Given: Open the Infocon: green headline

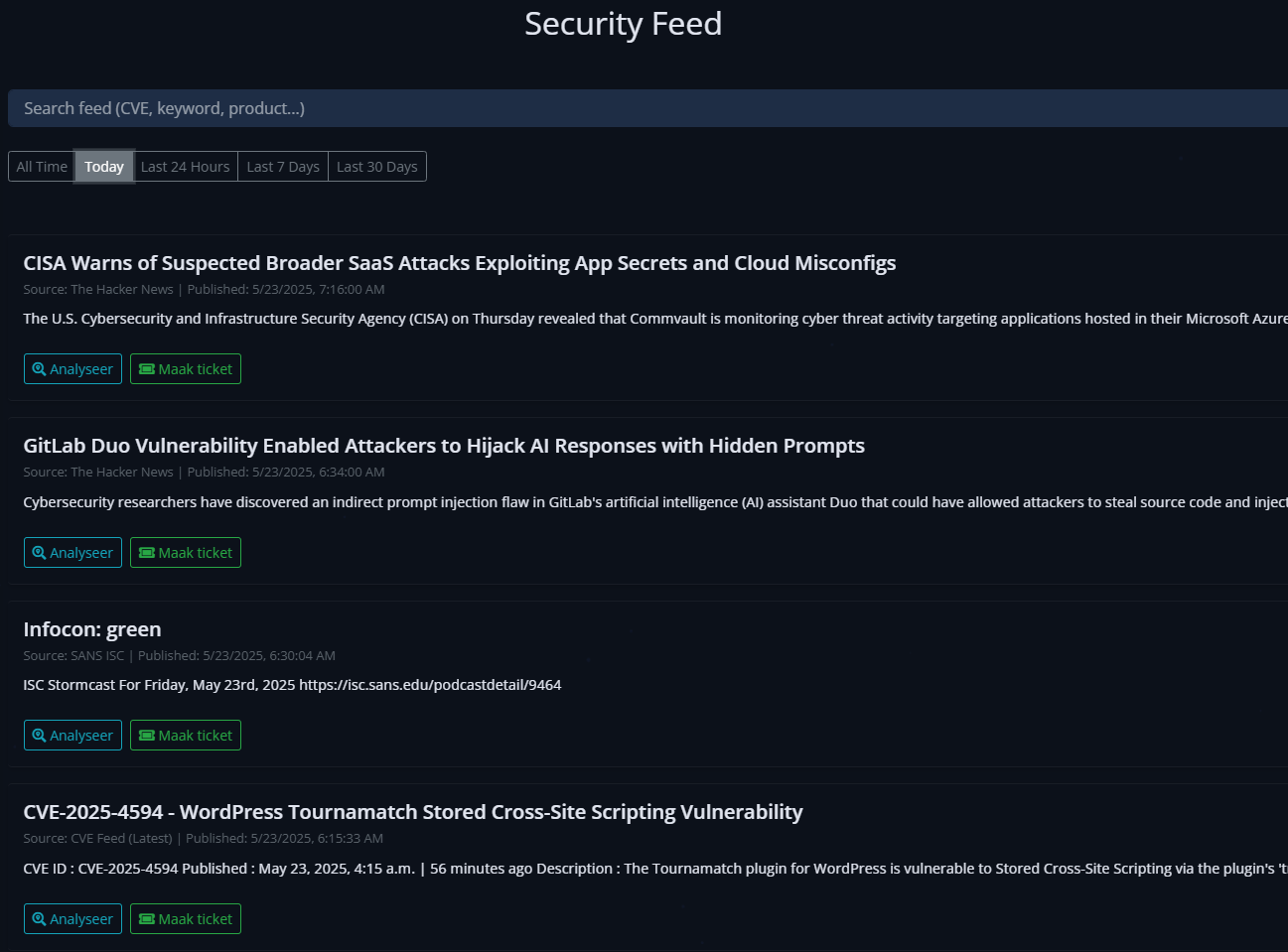Looking at the screenshot, I should [x=92, y=629].
